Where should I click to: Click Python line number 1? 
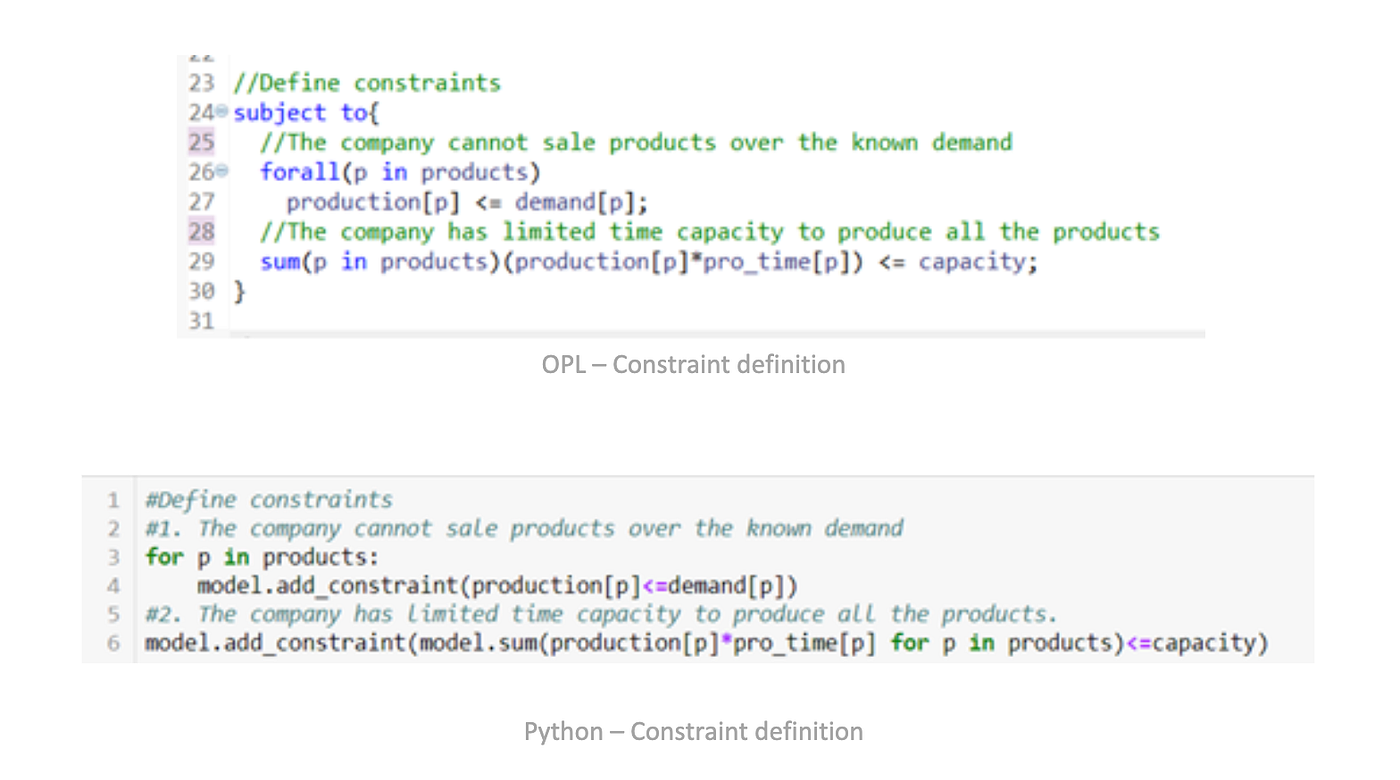click(x=114, y=500)
